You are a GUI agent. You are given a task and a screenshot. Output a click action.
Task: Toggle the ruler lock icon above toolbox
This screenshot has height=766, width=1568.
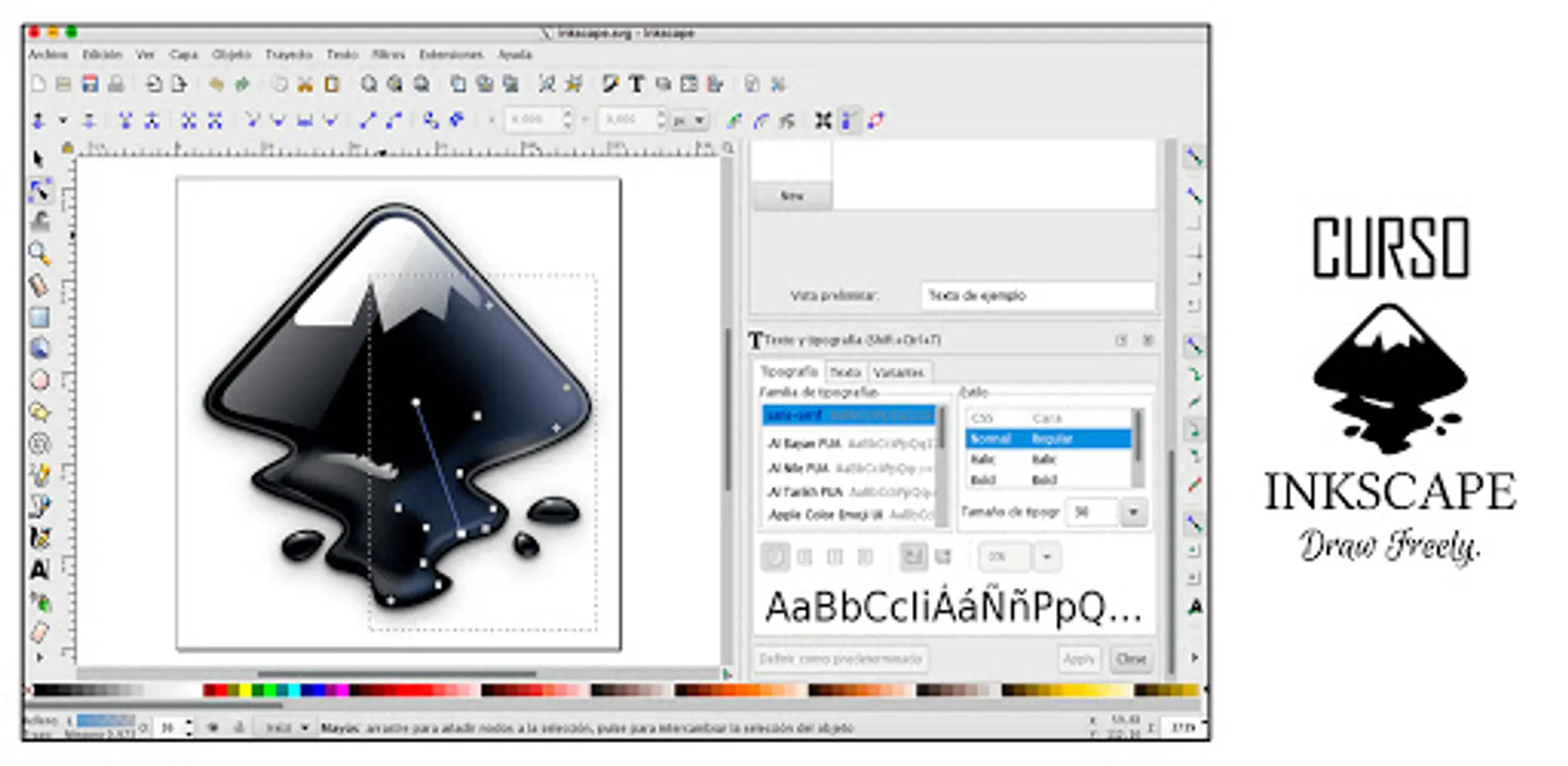(x=67, y=148)
